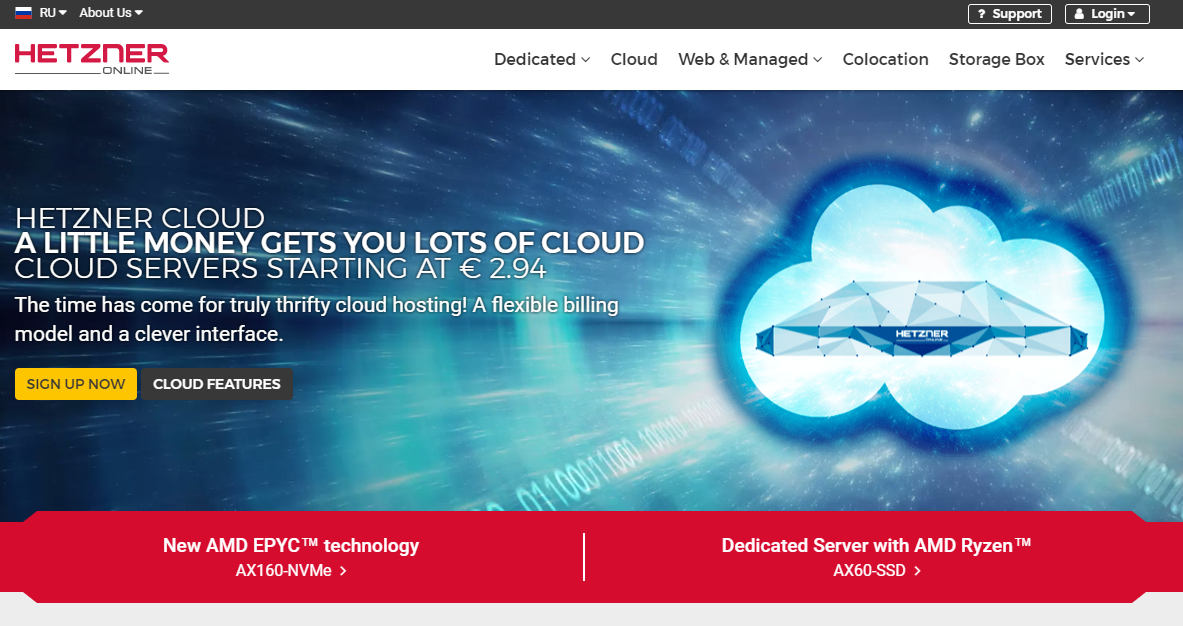Click the user icon in Login
Image resolution: width=1183 pixels, height=626 pixels.
1079,14
